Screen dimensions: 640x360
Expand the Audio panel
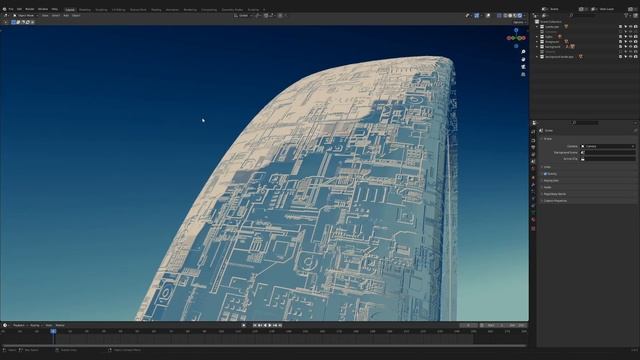[x=547, y=187]
